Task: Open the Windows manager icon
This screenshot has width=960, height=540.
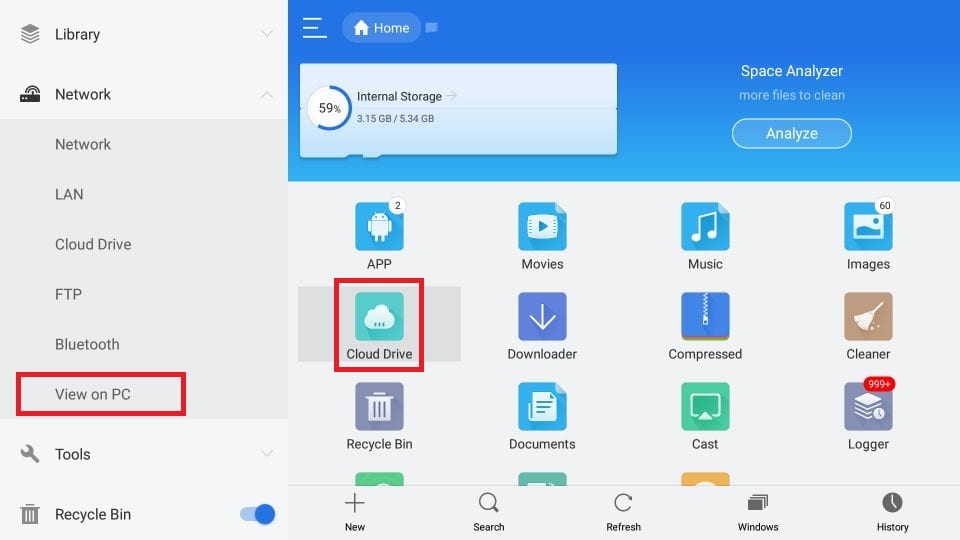Action: (x=758, y=503)
